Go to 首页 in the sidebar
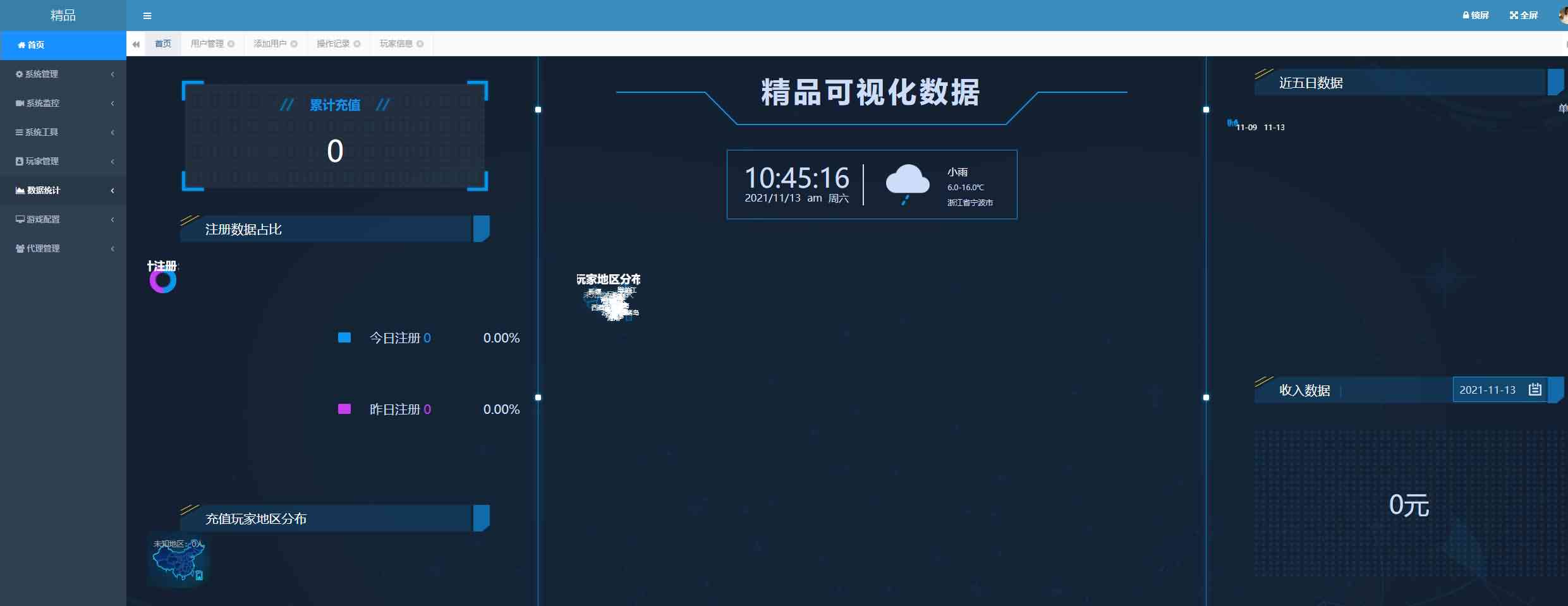Screen dimensions: 1568x606 tap(63, 45)
